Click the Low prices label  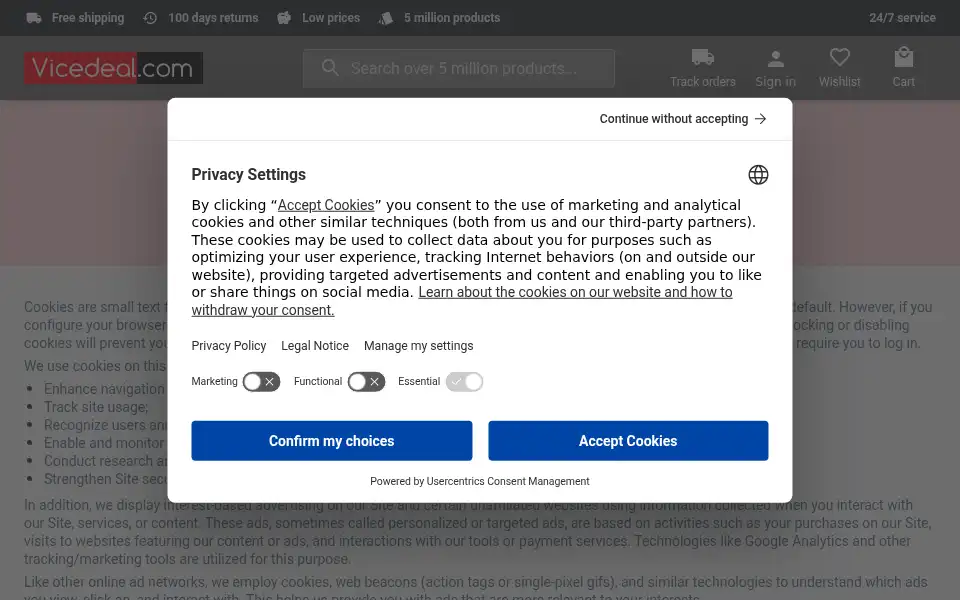331,18
